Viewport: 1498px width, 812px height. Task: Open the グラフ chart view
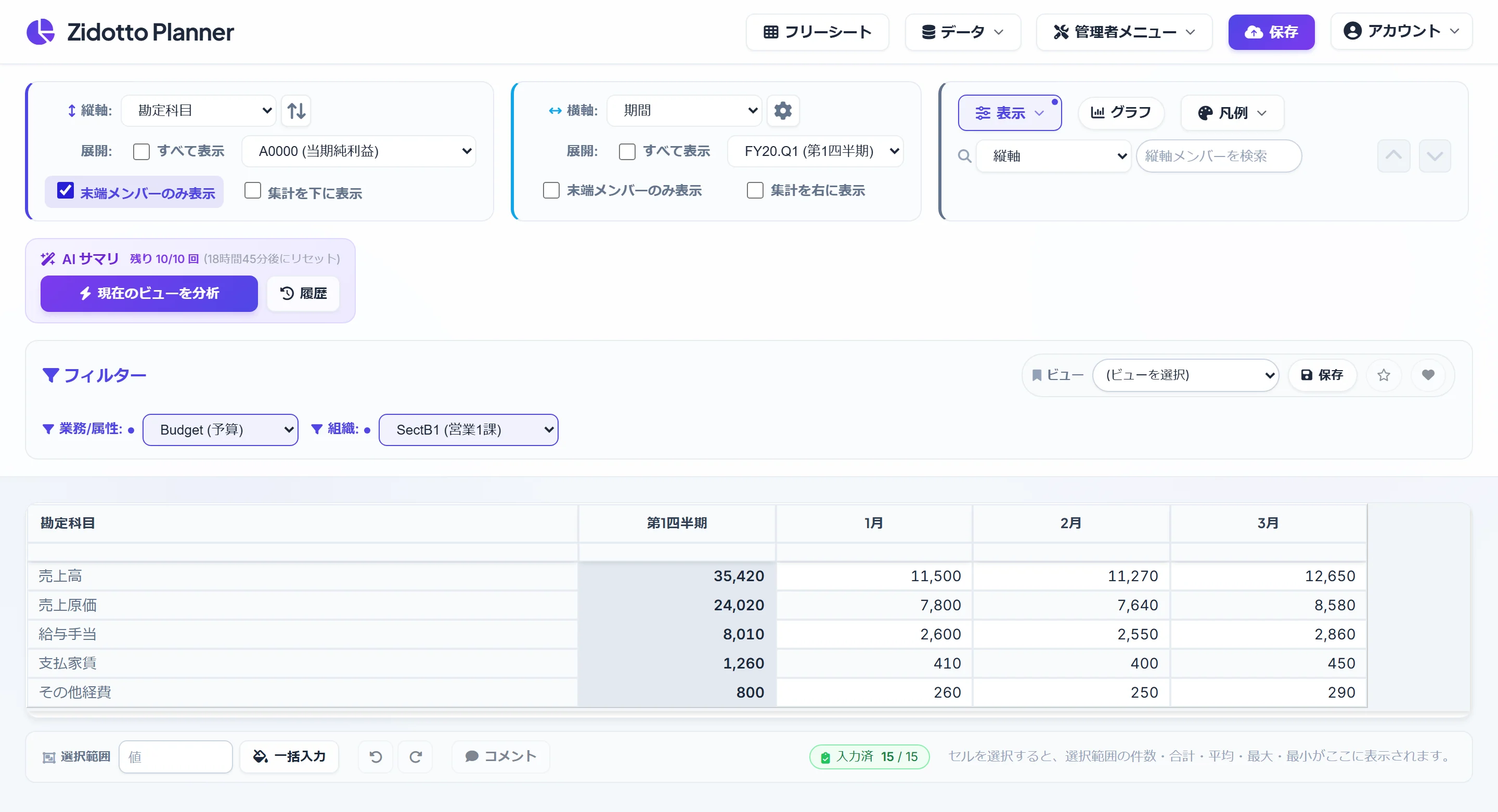click(1120, 112)
